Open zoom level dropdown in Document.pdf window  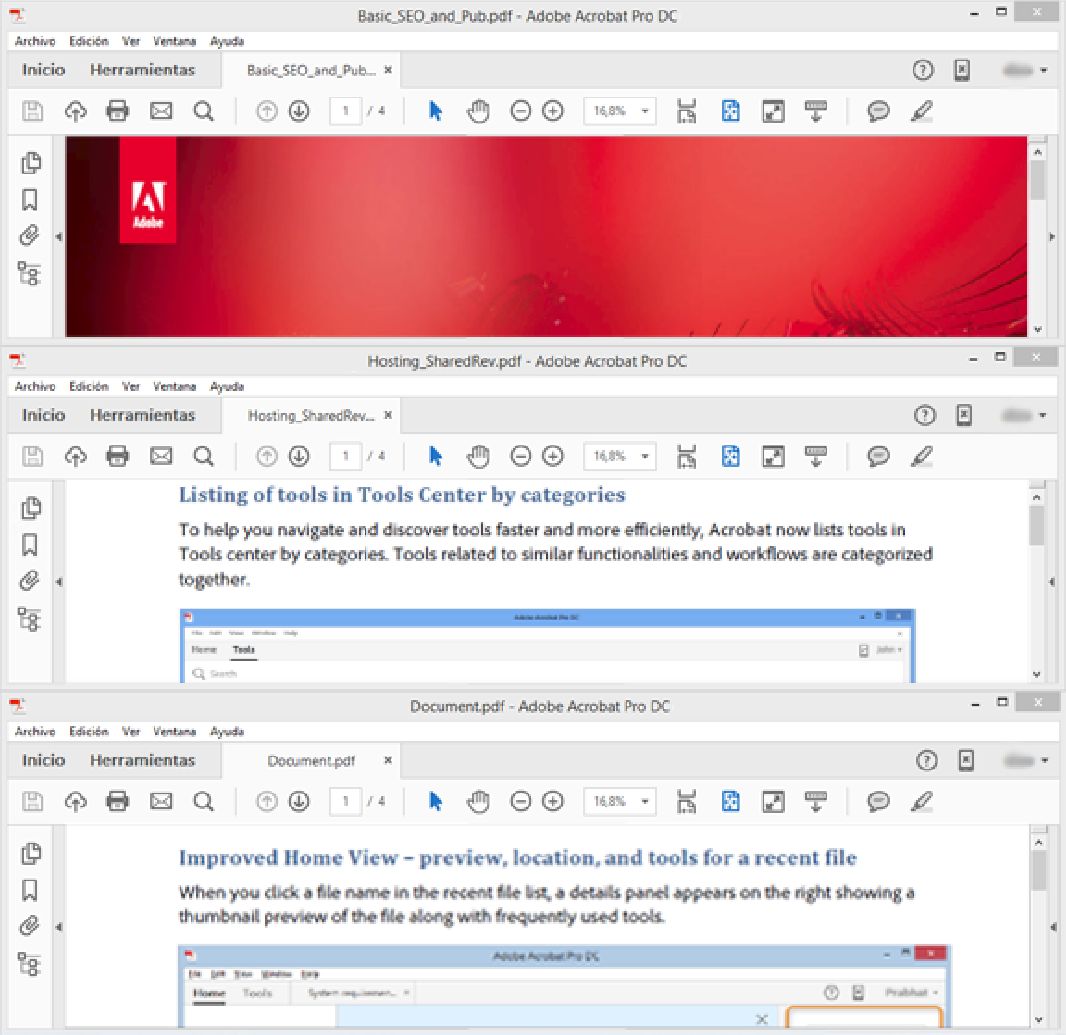click(x=644, y=801)
